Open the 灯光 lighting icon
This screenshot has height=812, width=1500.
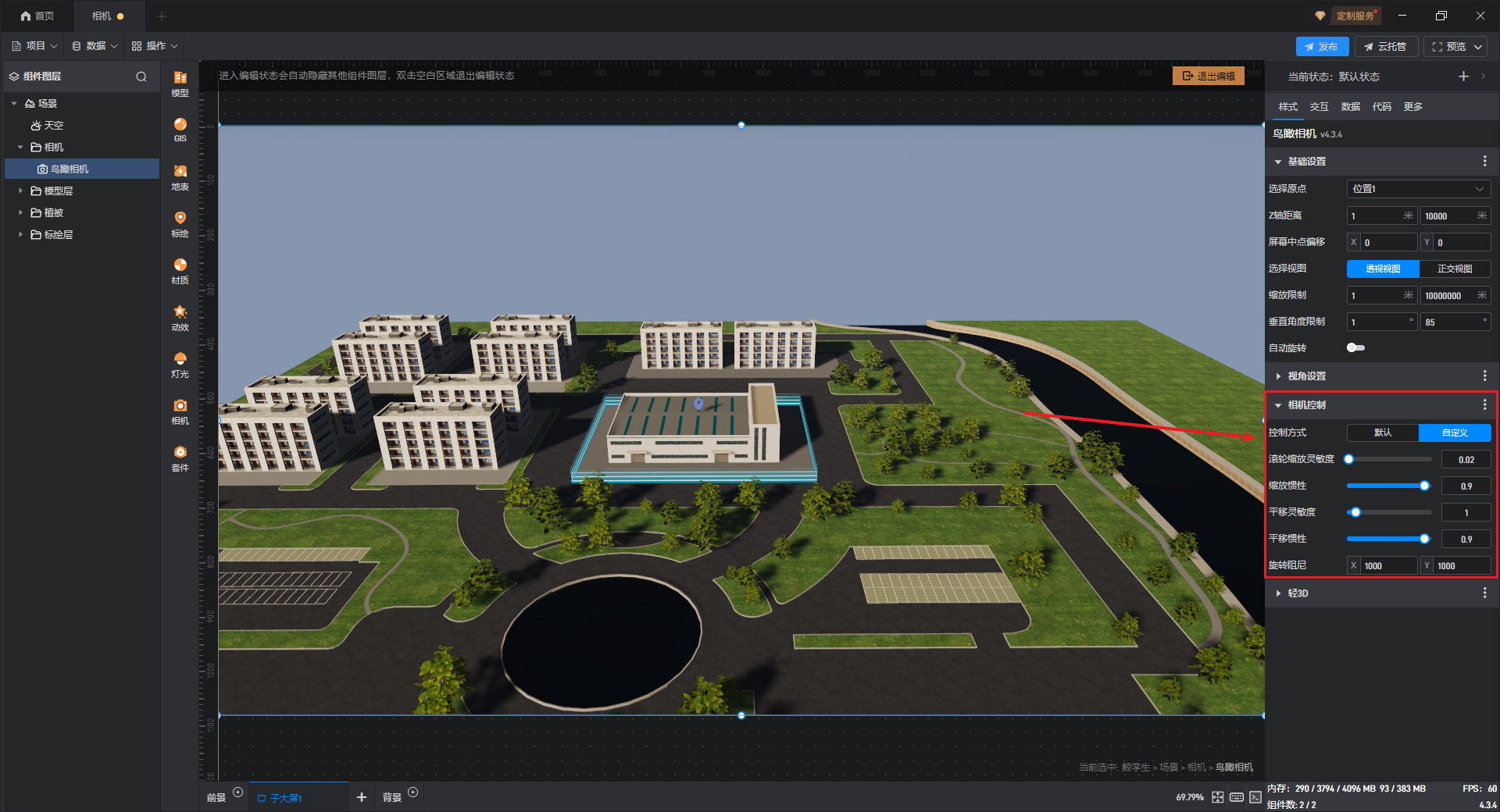click(x=180, y=364)
